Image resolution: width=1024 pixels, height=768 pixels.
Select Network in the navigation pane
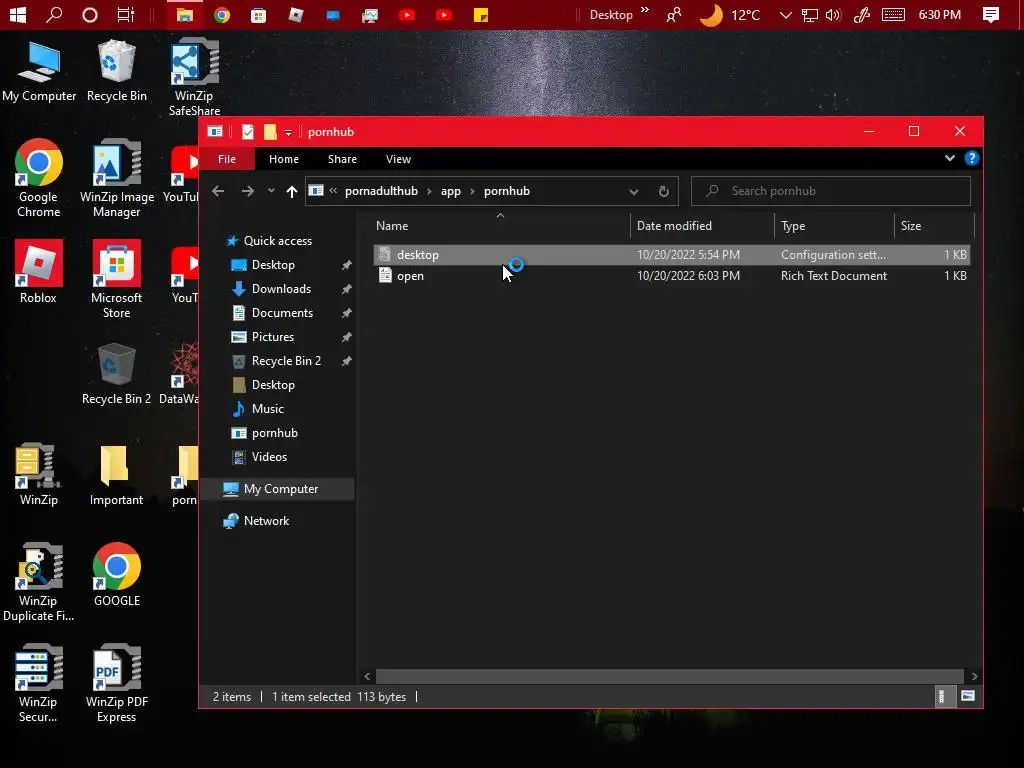(266, 521)
